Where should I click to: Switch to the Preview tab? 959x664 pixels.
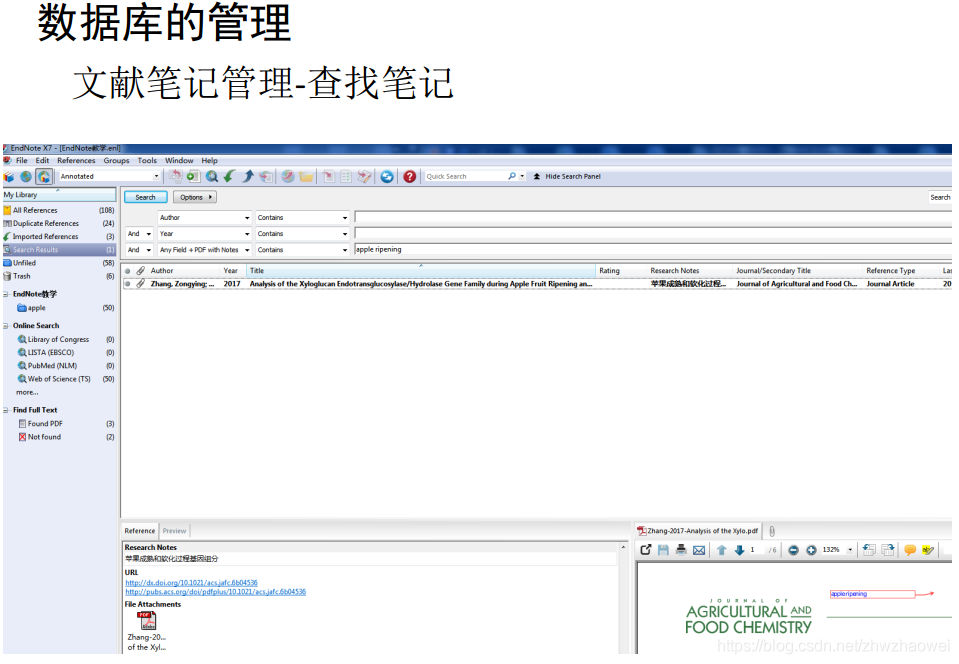point(174,531)
